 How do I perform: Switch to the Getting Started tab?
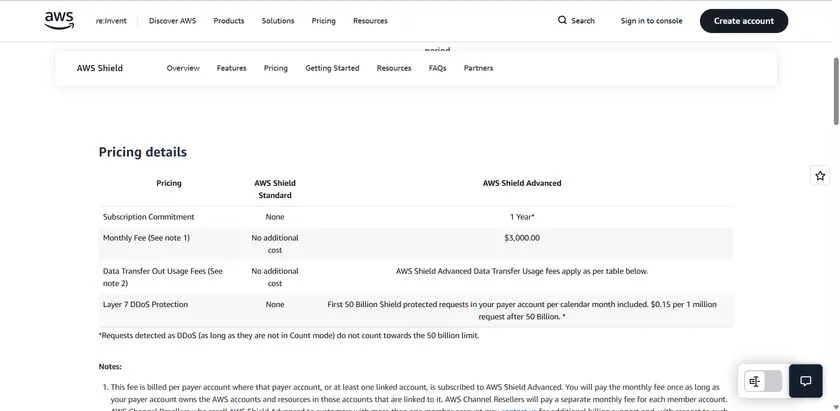(x=332, y=68)
